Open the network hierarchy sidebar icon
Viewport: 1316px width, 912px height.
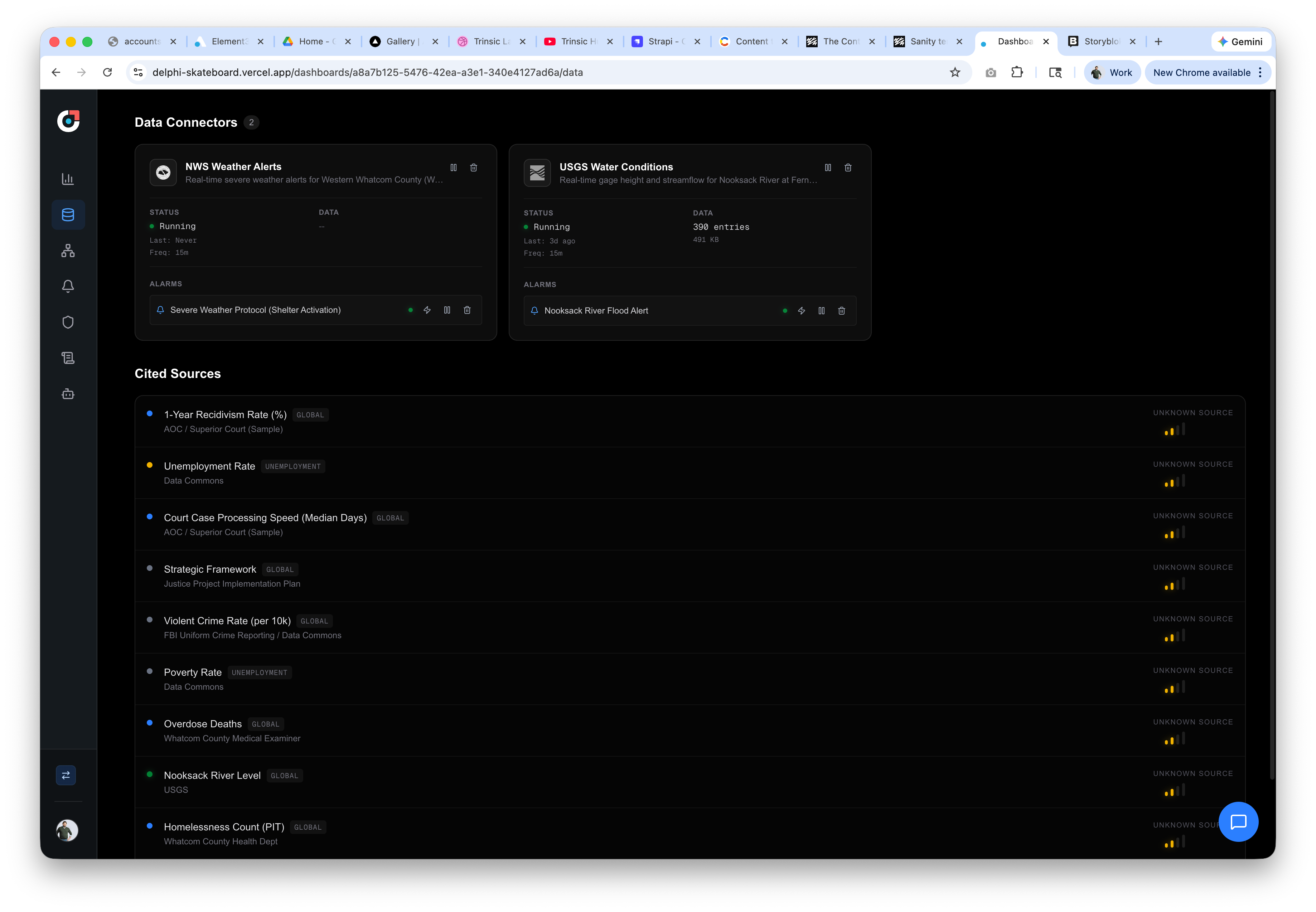68,250
